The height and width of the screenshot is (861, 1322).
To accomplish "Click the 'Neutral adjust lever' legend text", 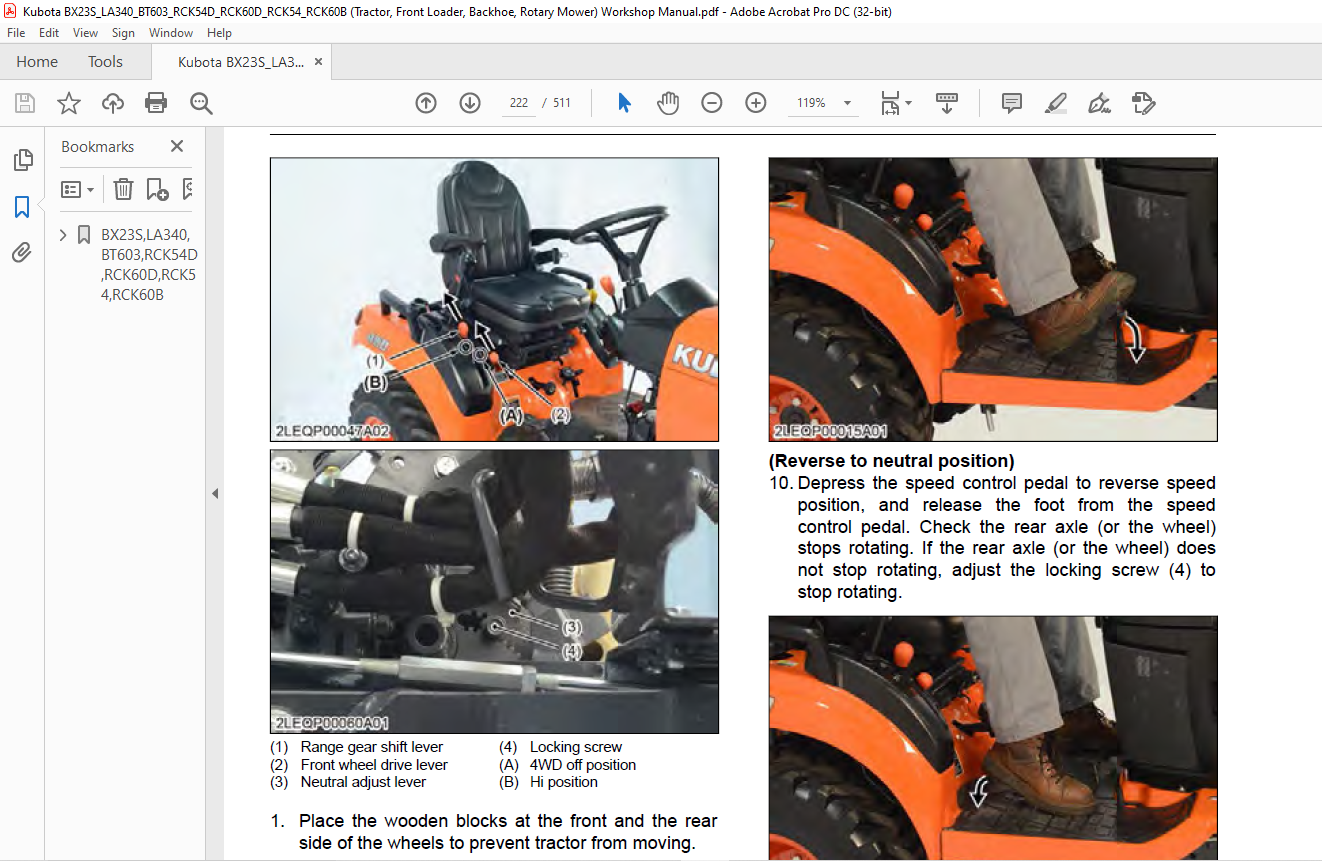I will point(363,782).
